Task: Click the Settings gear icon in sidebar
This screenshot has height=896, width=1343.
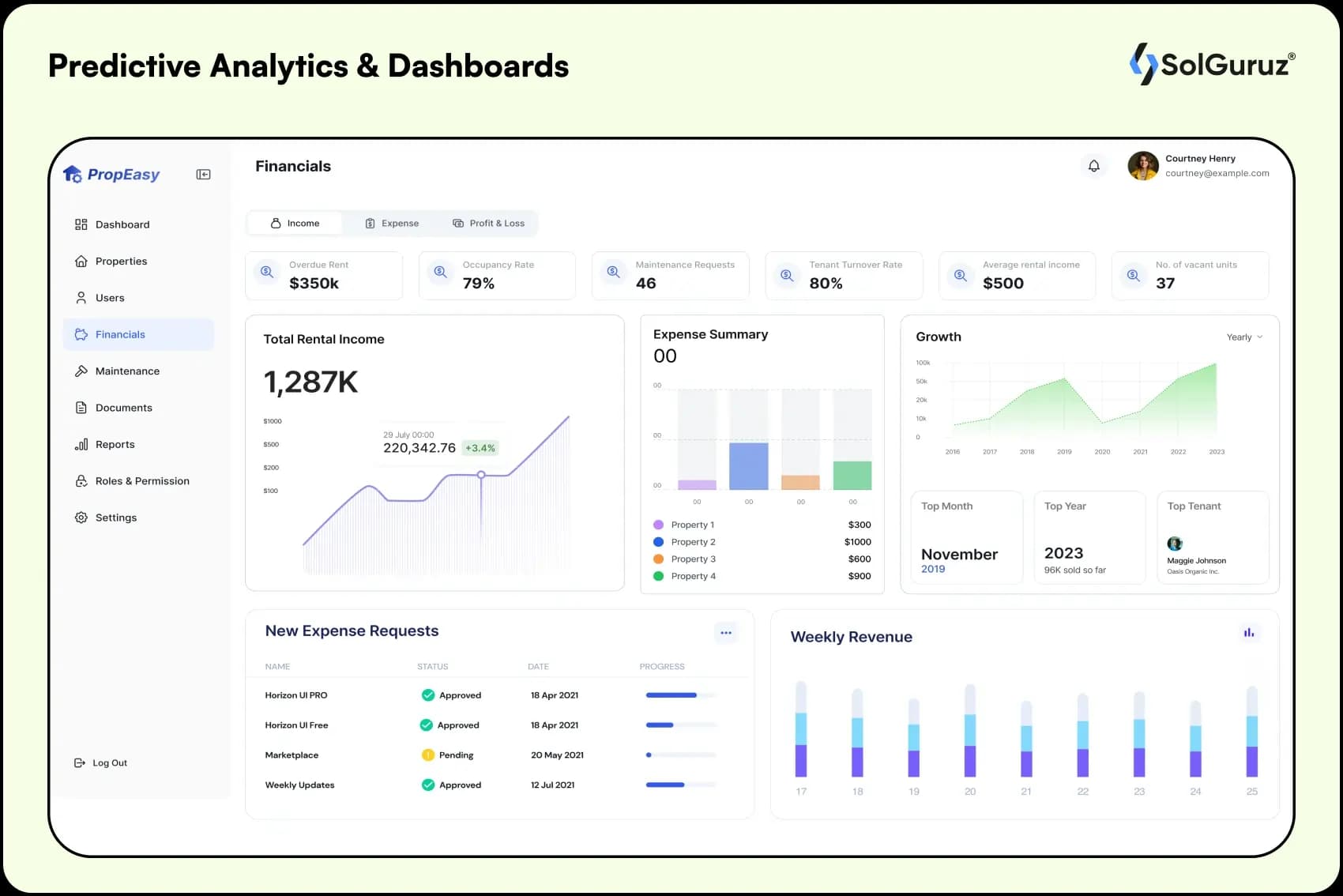Action: tap(81, 518)
